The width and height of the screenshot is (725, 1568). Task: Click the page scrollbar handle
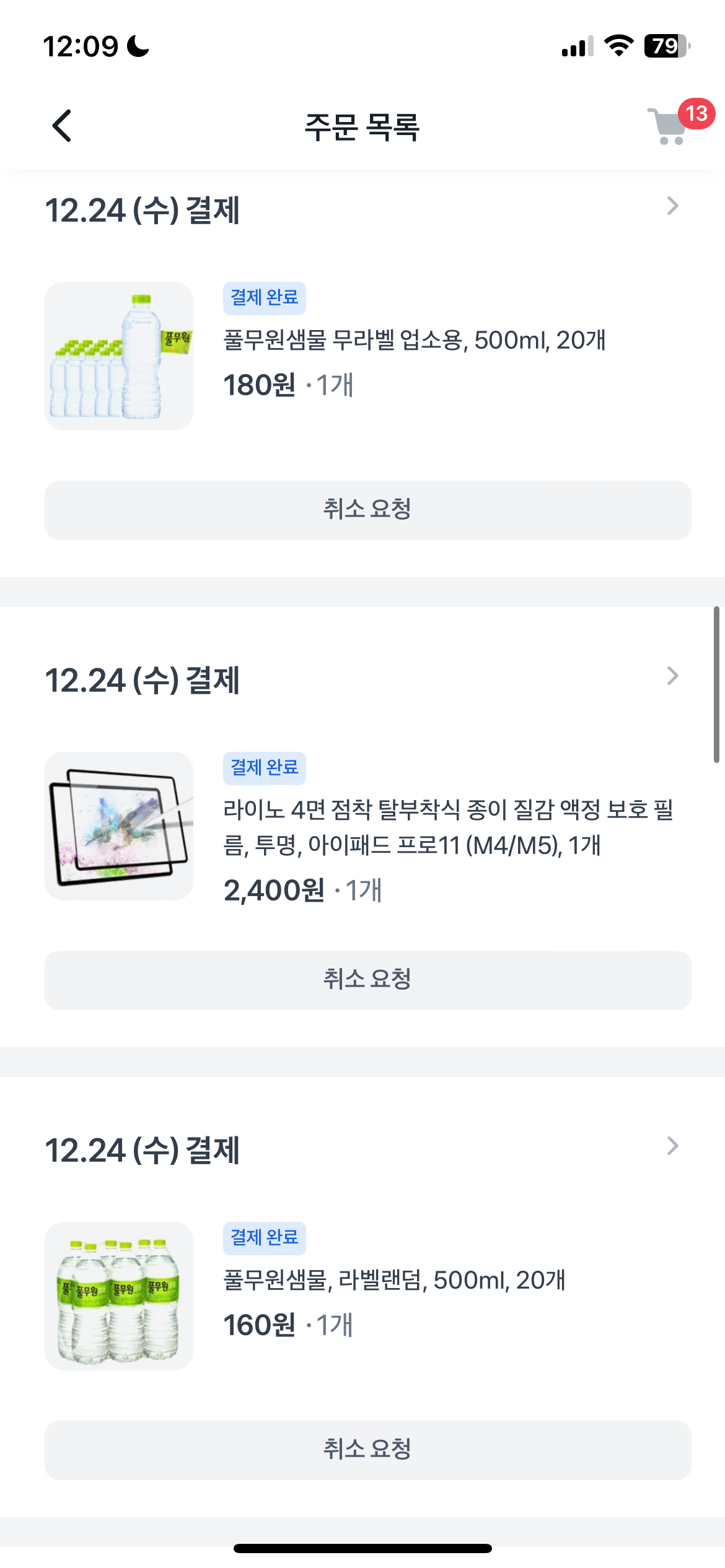716,685
